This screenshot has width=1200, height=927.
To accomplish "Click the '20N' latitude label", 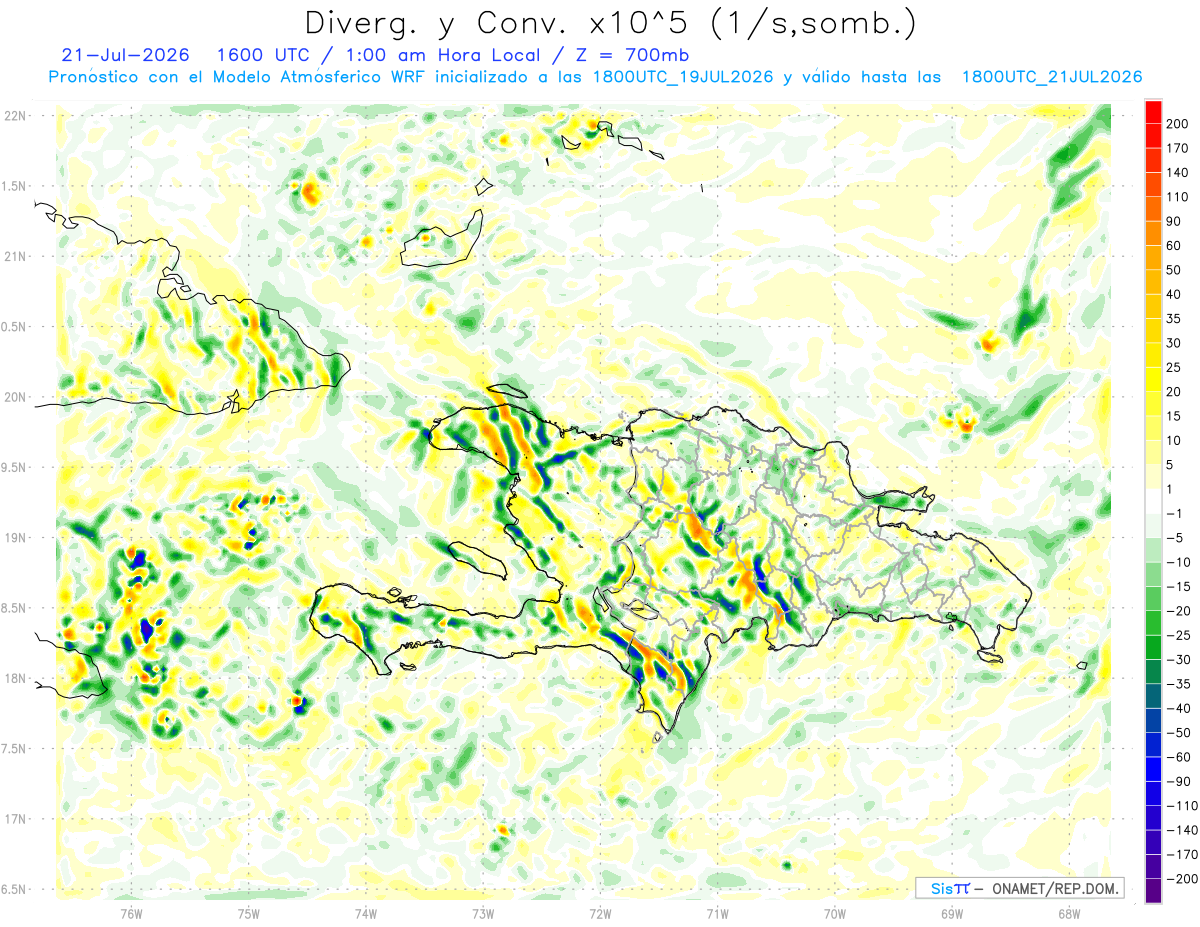I will (x=15, y=397).
